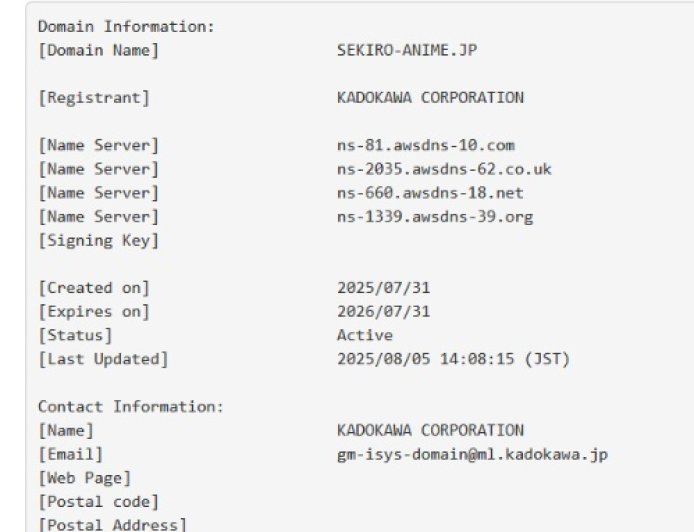Click the [Postal Address] label
Image resolution: width=694 pixels, height=532 pixels.
pyautogui.click(x=112, y=525)
